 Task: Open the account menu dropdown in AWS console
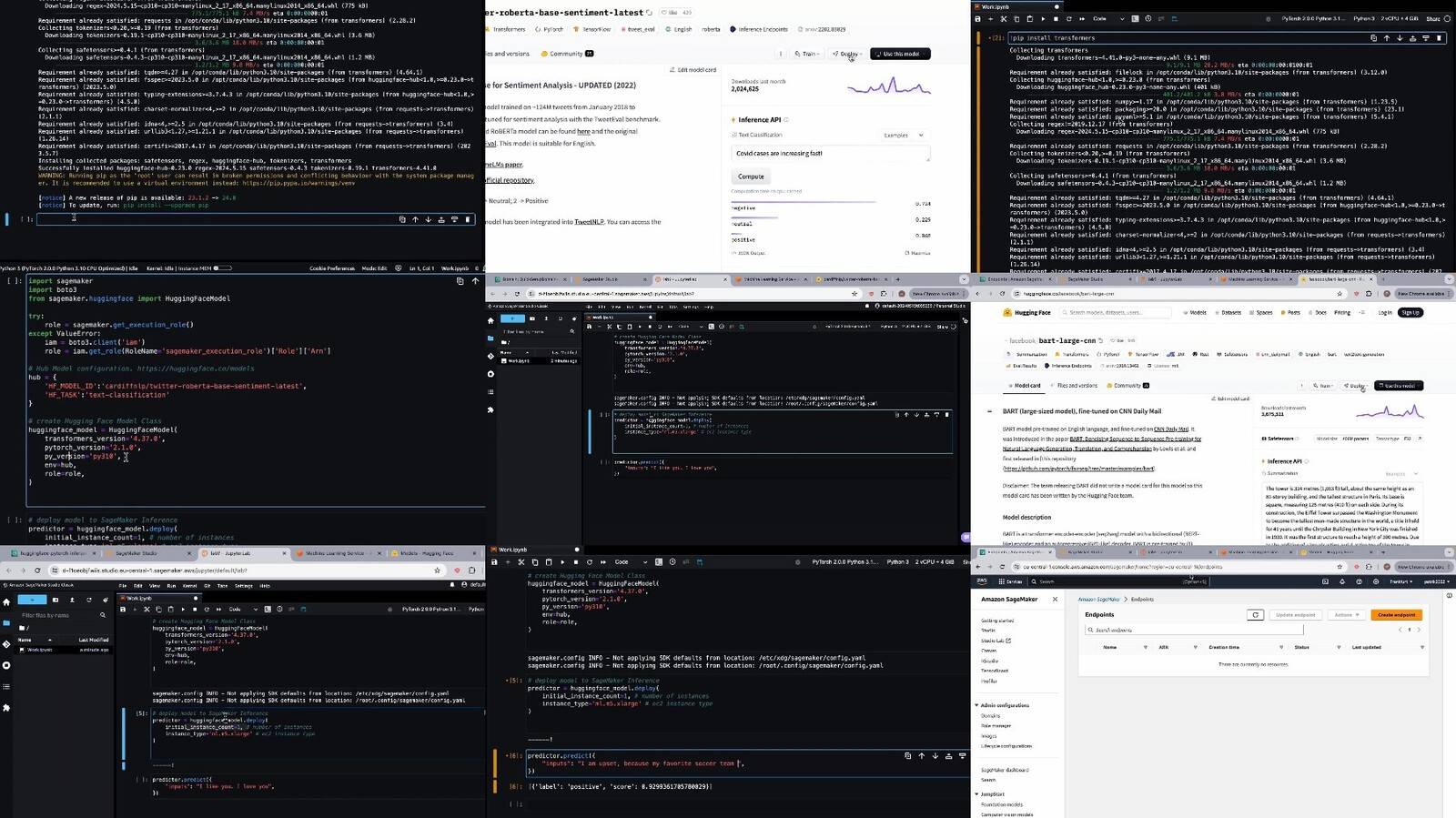click(x=1436, y=581)
